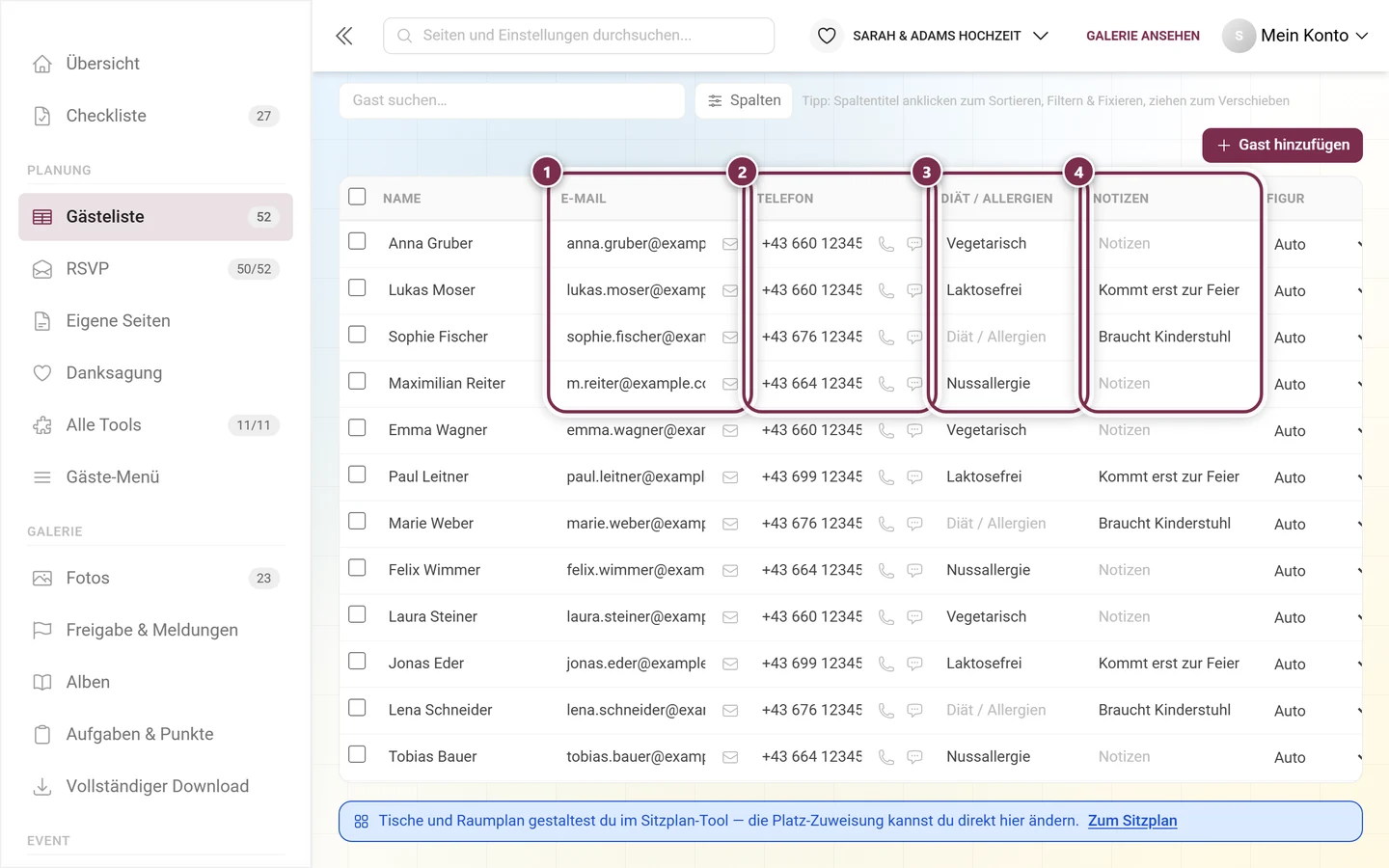Viewport: 1389px width, 868px height.
Task: Check the box for Anna Gruber
Action: (x=357, y=241)
